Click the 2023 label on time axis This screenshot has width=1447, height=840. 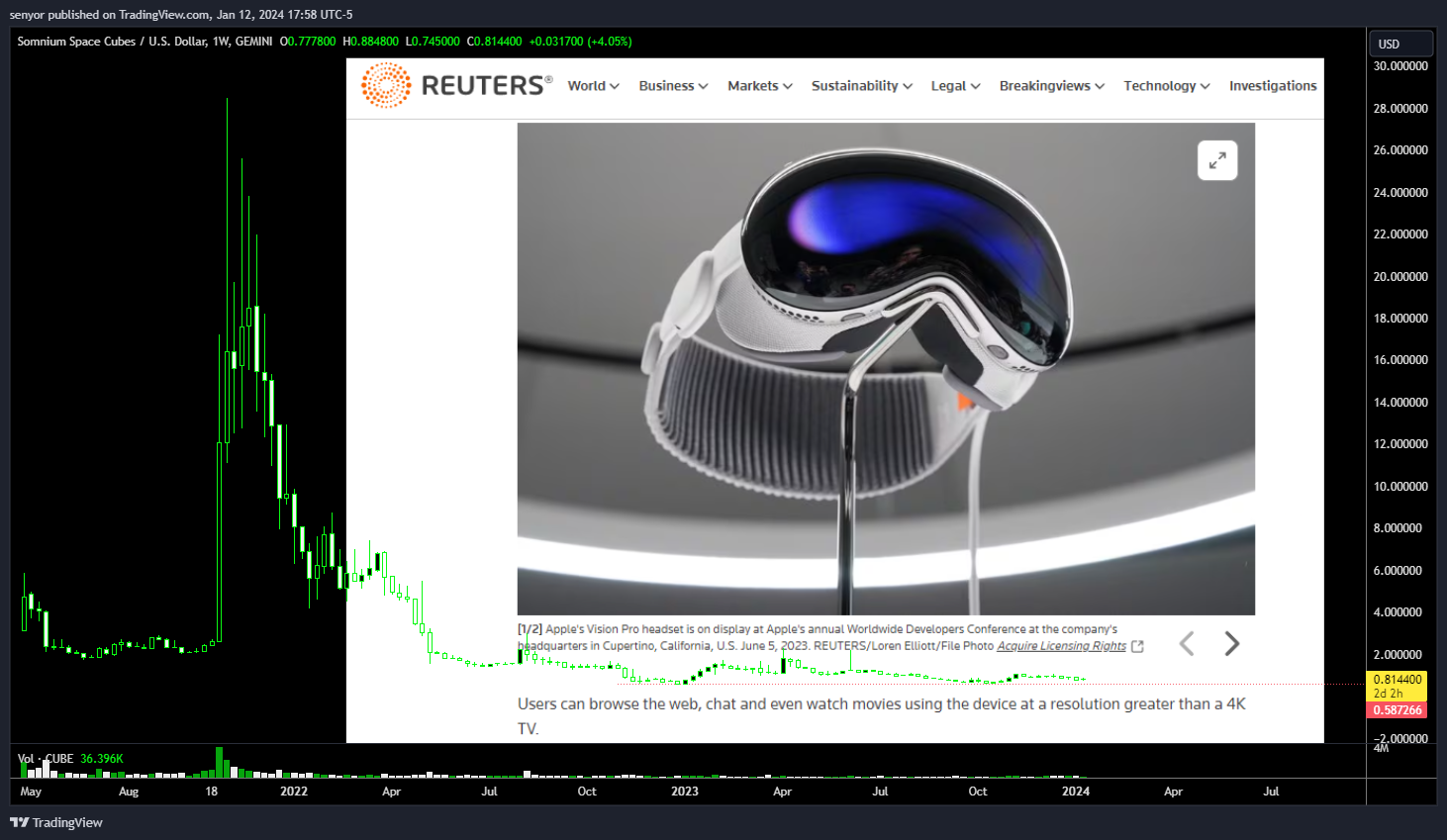[685, 792]
